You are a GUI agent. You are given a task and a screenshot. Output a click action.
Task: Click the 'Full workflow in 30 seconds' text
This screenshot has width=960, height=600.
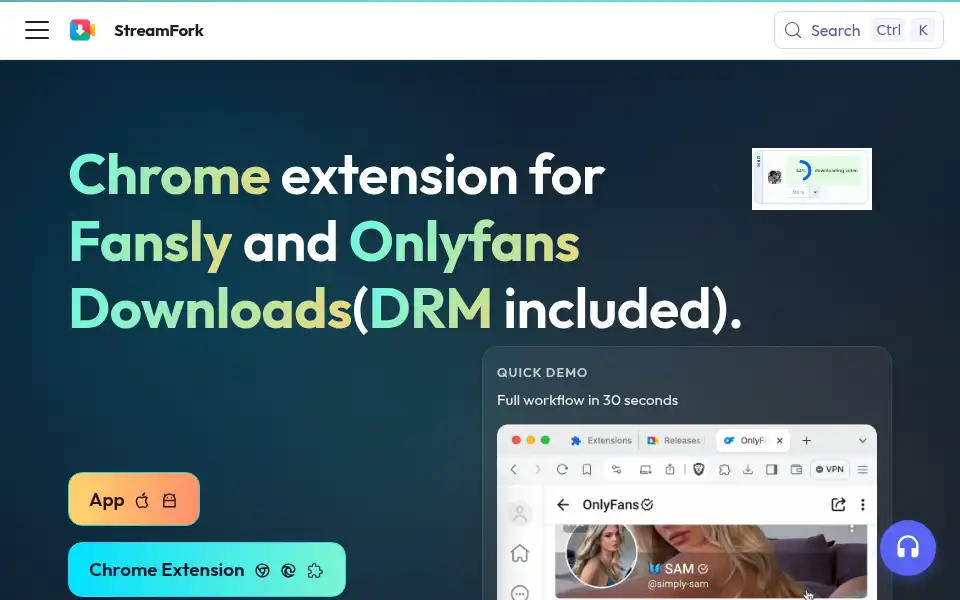(x=587, y=400)
